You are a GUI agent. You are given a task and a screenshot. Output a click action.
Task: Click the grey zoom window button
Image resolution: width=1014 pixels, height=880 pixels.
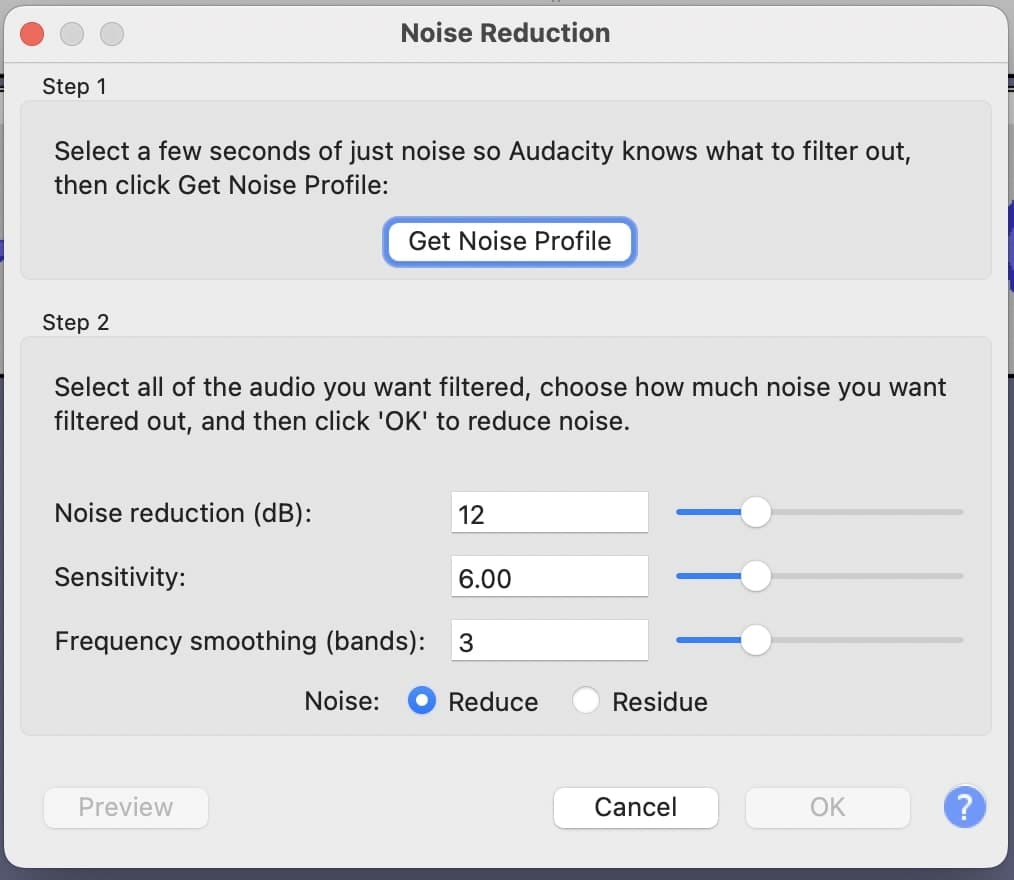coord(111,33)
